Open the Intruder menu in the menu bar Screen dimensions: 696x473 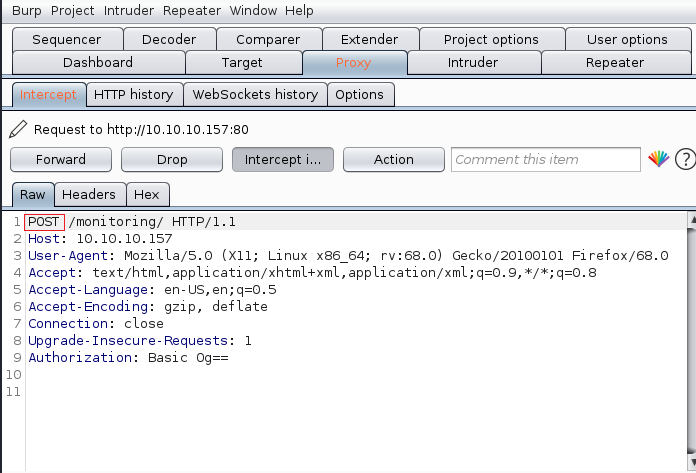pyautogui.click(x=129, y=11)
